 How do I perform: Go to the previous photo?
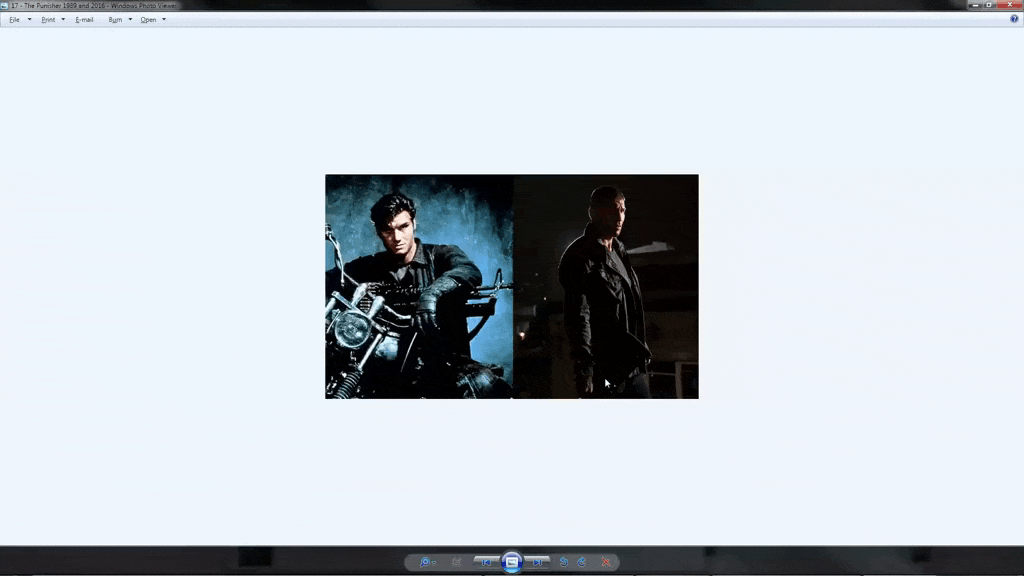click(486, 562)
